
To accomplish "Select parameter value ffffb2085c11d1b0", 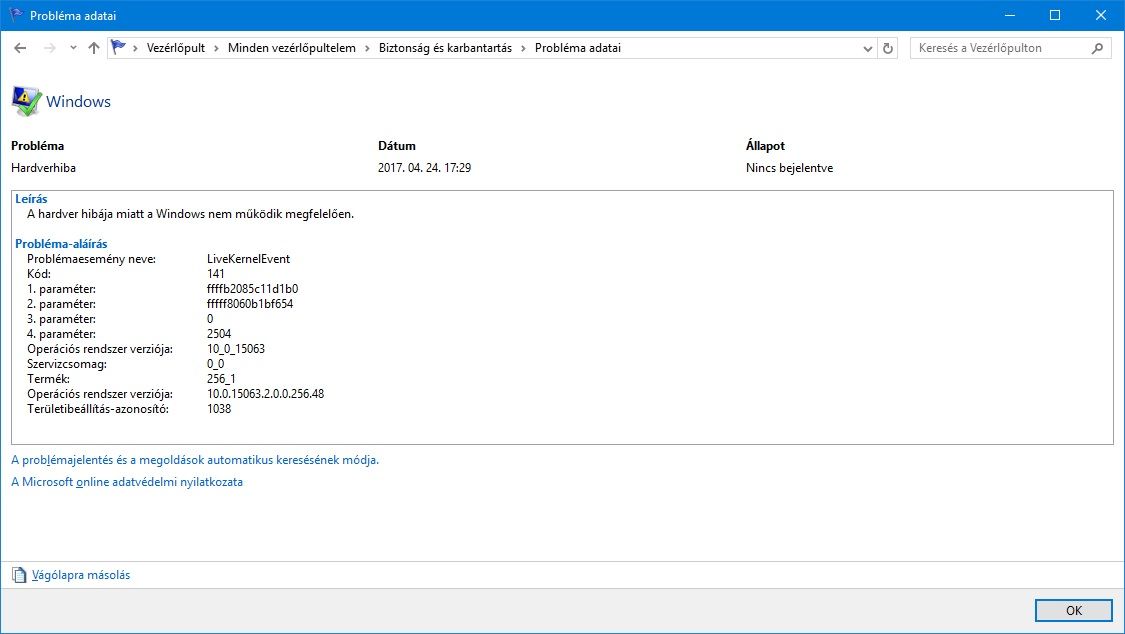I will pyautogui.click(x=253, y=289).
